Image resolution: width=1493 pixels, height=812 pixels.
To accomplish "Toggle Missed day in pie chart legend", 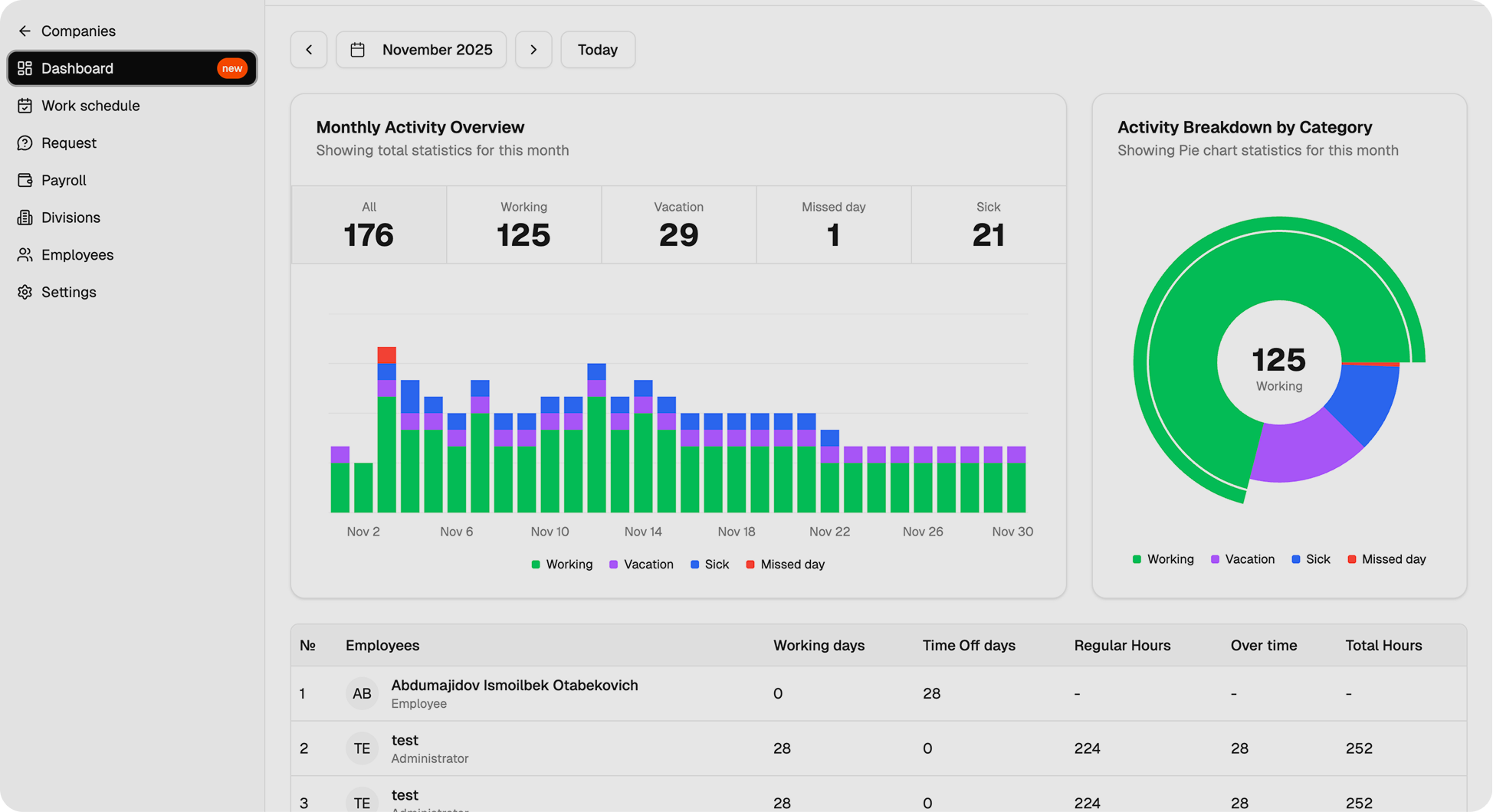I will [x=1386, y=560].
